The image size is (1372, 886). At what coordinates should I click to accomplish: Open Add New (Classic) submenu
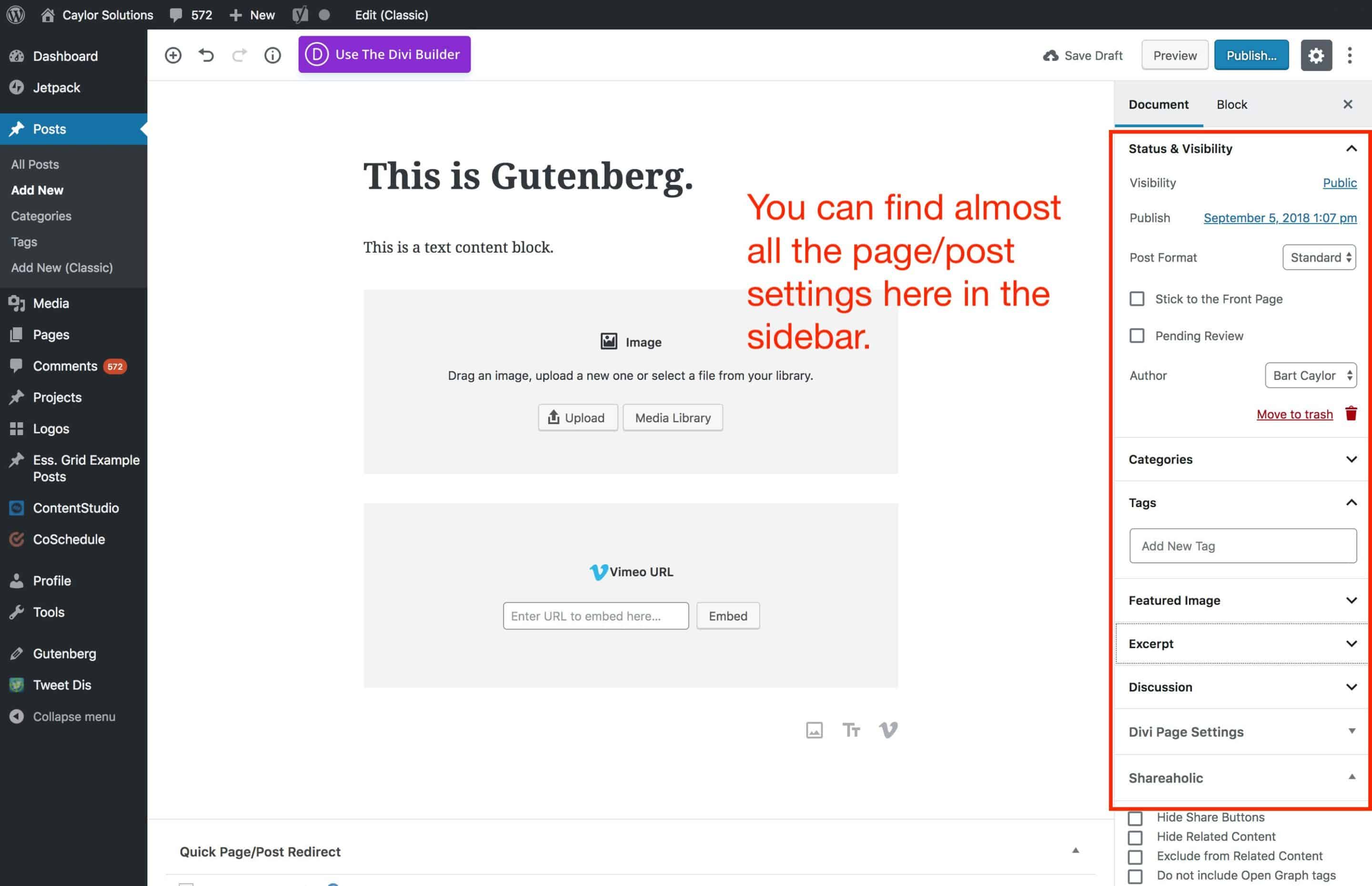coord(62,267)
